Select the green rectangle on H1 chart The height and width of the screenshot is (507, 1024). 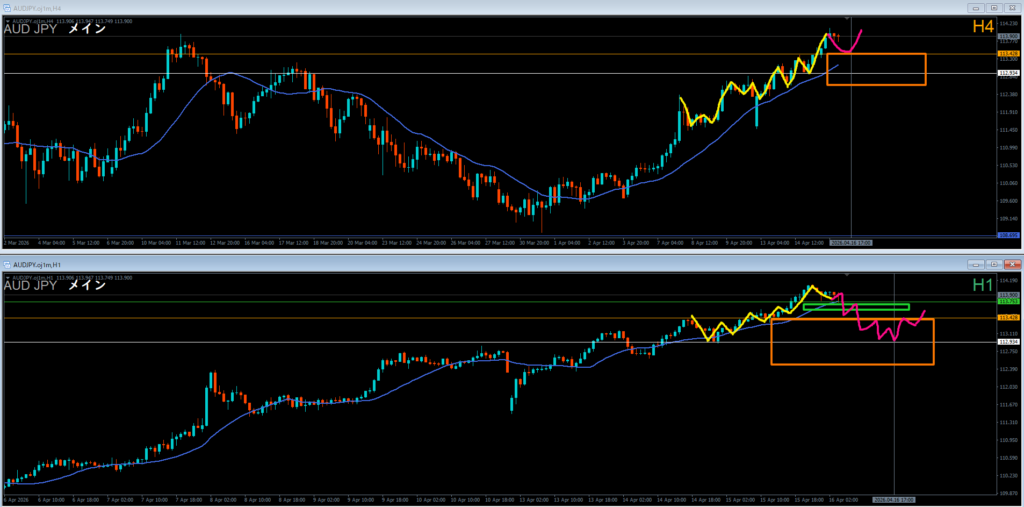[856, 306]
